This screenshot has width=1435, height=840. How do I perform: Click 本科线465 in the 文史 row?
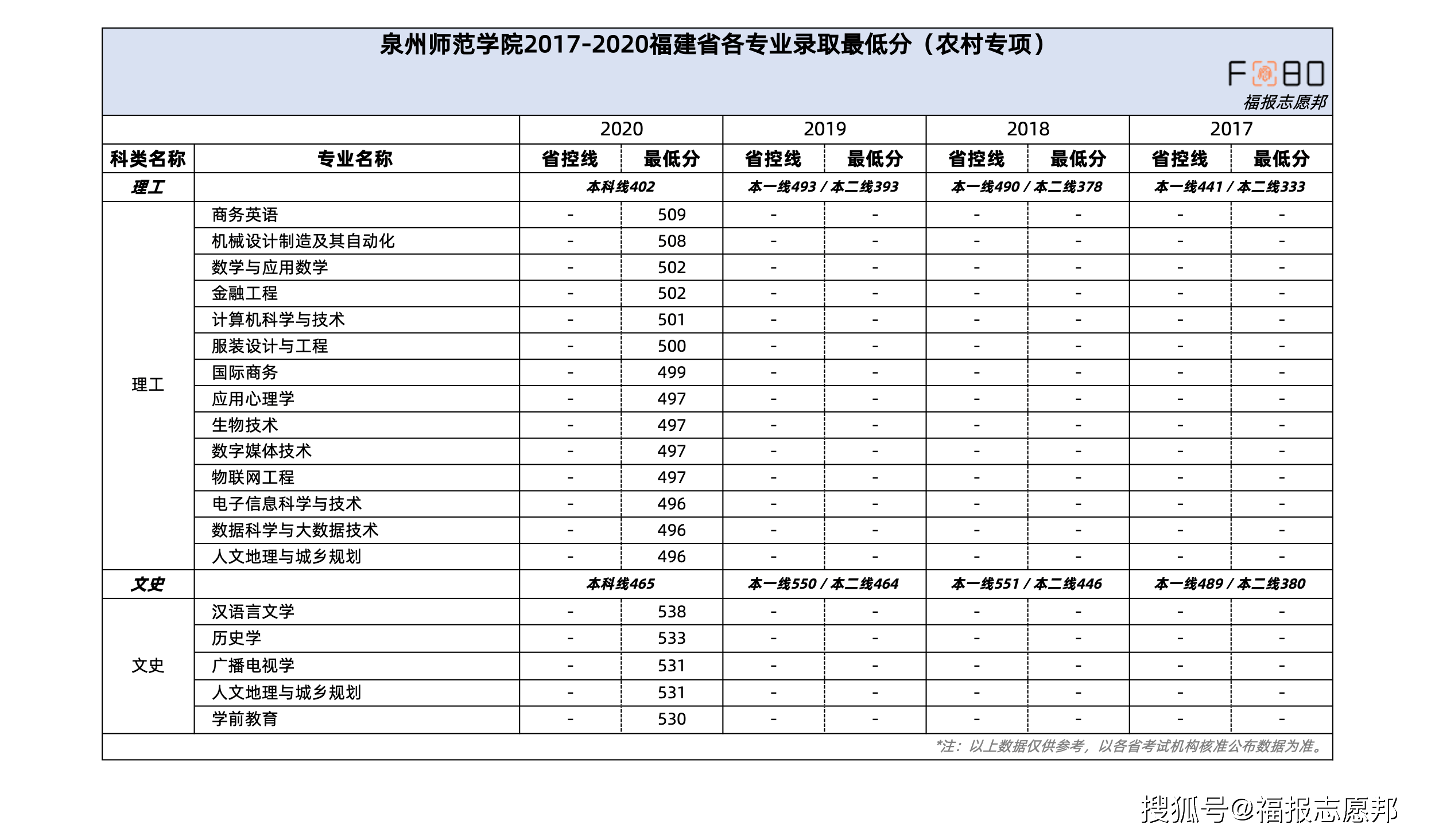click(x=620, y=584)
